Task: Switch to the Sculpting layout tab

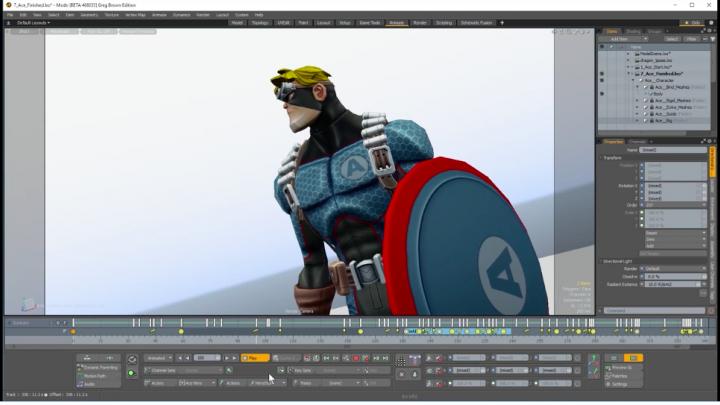Action: [x=444, y=22]
